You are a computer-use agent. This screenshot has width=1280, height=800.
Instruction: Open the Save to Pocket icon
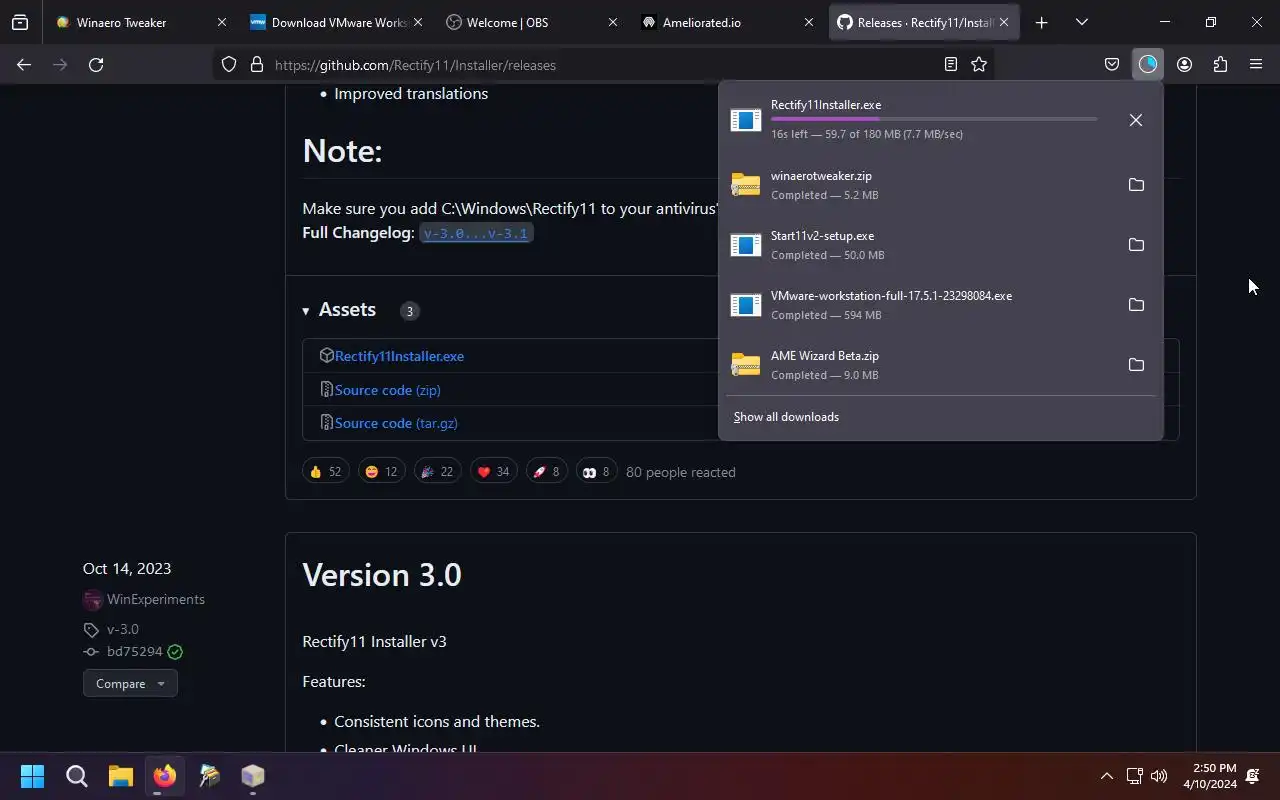tap(1111, 65)
